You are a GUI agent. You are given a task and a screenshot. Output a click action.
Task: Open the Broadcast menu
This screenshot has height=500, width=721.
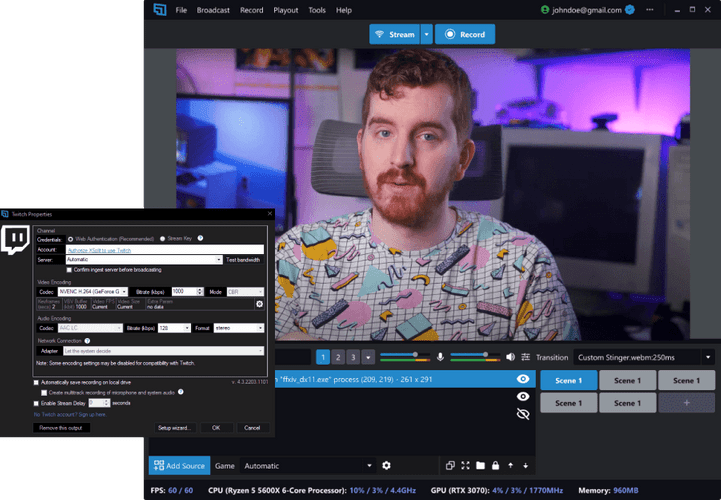(213, 10)
